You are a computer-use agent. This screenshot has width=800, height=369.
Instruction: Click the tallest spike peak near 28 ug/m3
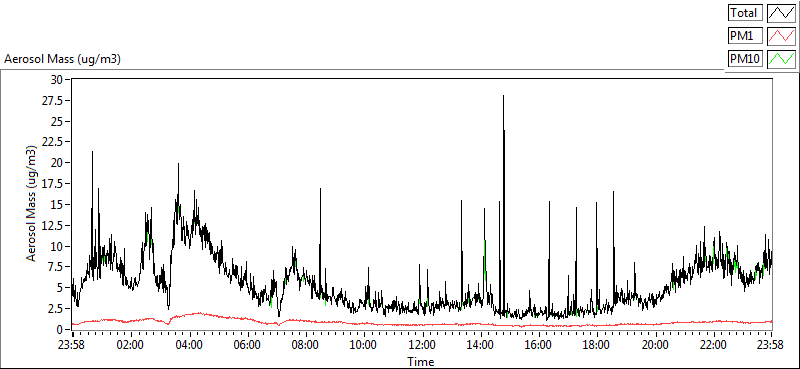point(503,96)
